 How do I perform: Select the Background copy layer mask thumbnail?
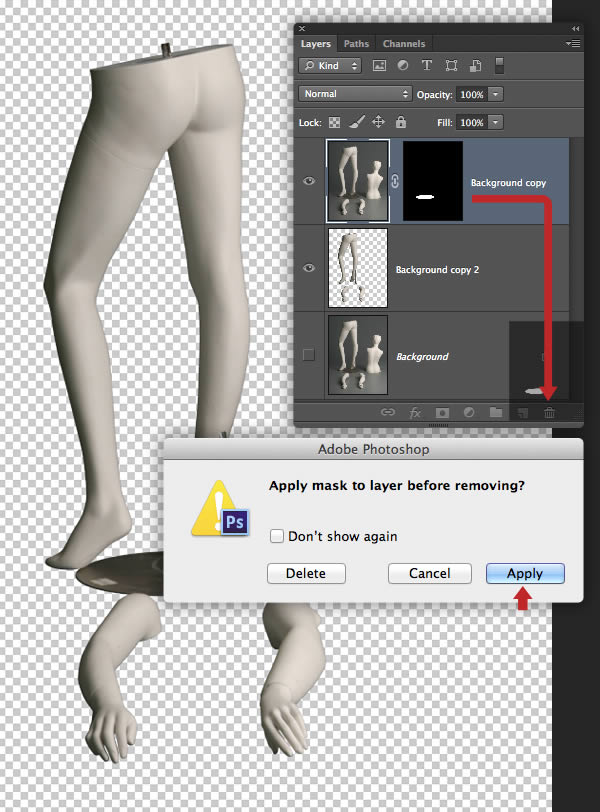(x=432, y=181)
